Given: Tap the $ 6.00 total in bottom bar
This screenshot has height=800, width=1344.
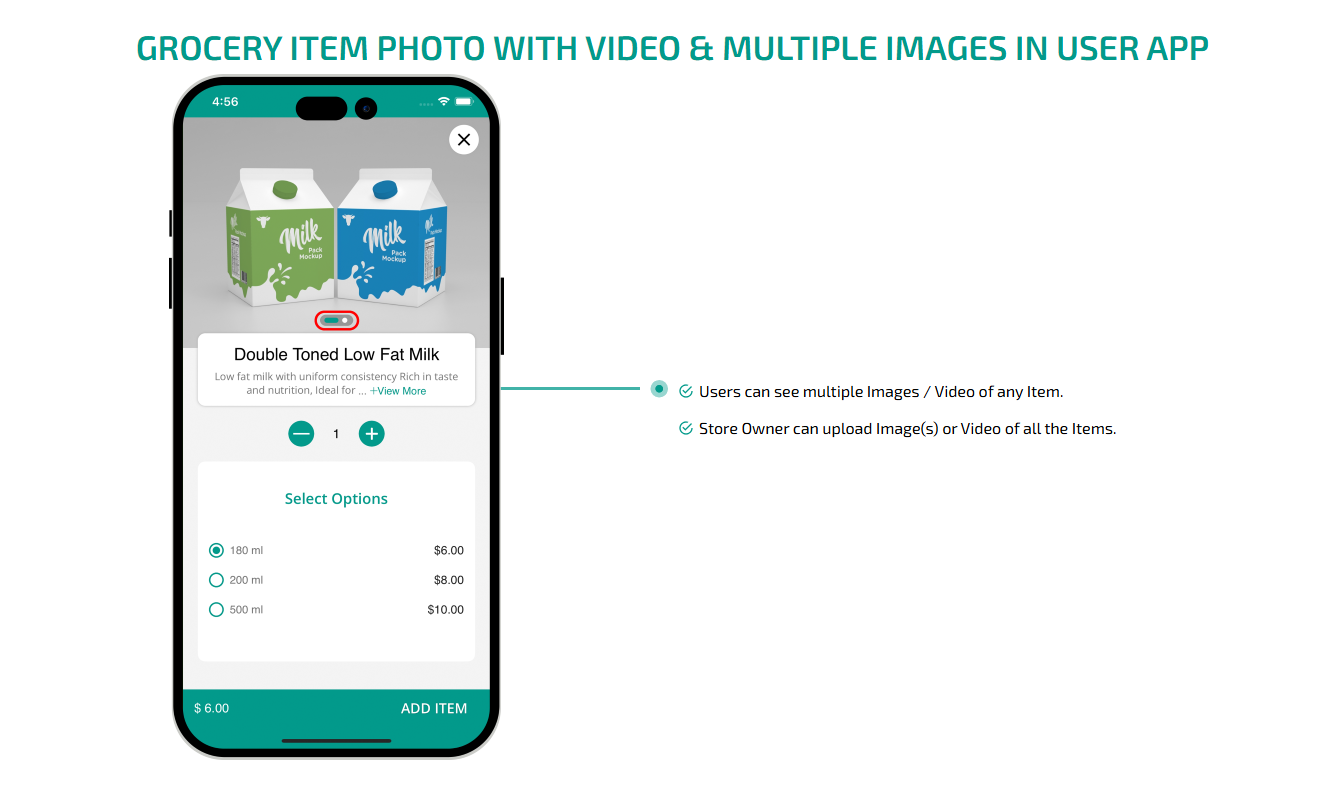Looking at the screenshot, I should pos(212,708).
